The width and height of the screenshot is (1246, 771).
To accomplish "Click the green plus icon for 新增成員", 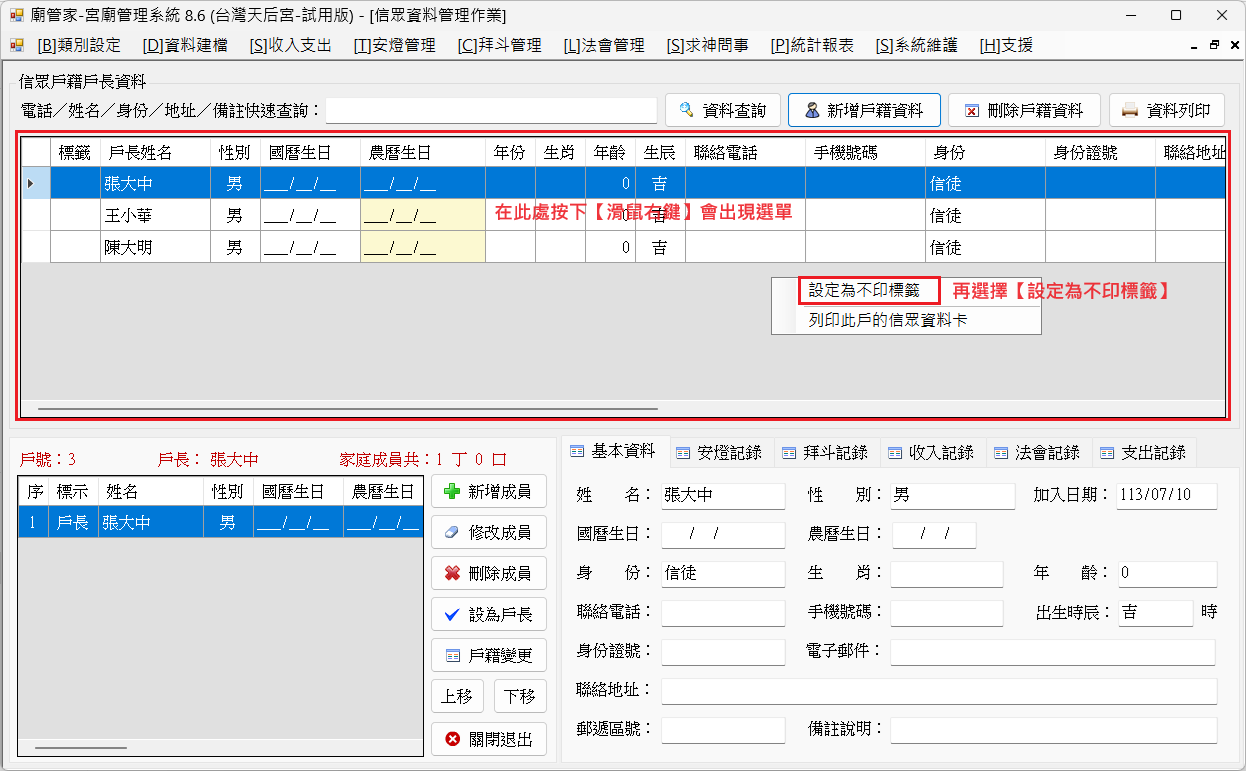I will coord(452,491).
